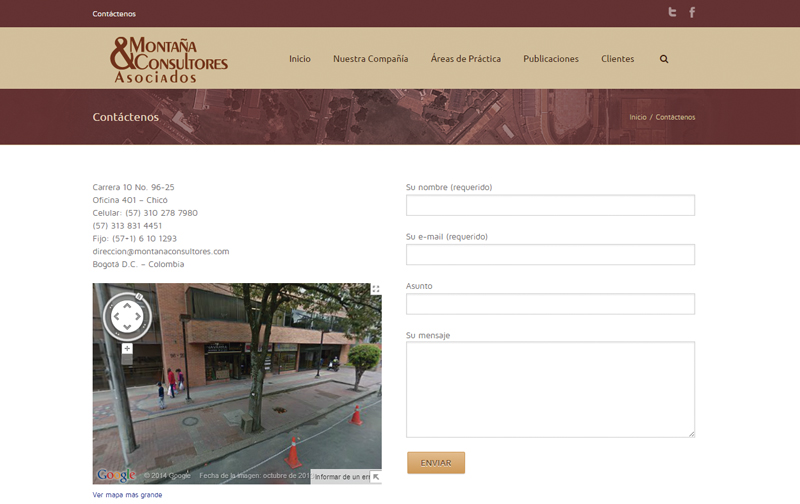Open Áreas de Práctica menu
This screenshot has height=504, width=800.
point(466,59)
